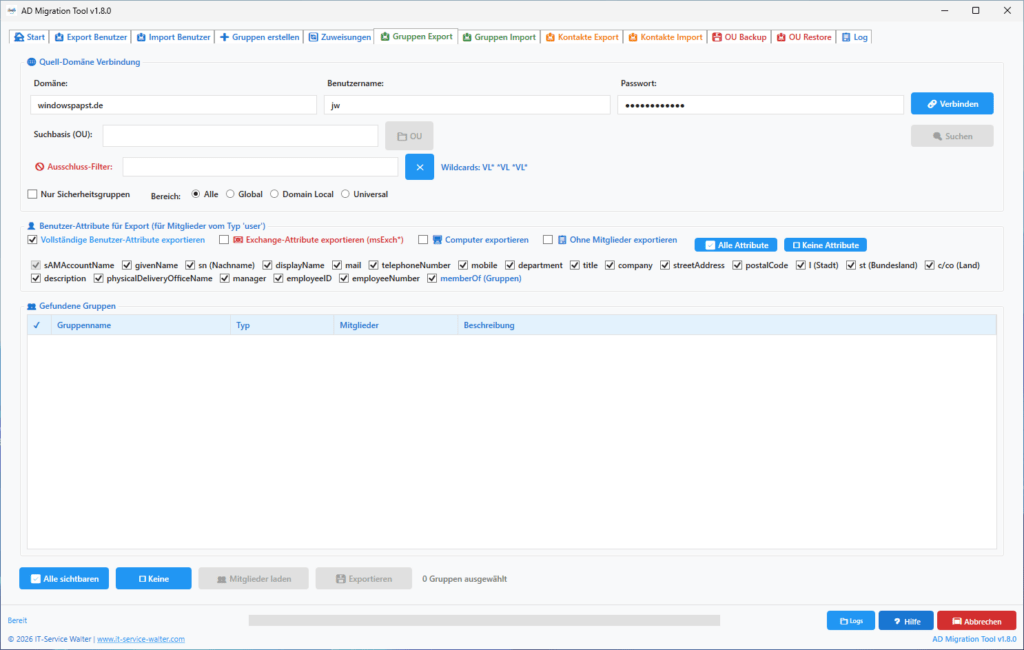Click the blue X clear-filter button
The height and width of the screenshot is (650, 1024).
click(x=419, y=167)
